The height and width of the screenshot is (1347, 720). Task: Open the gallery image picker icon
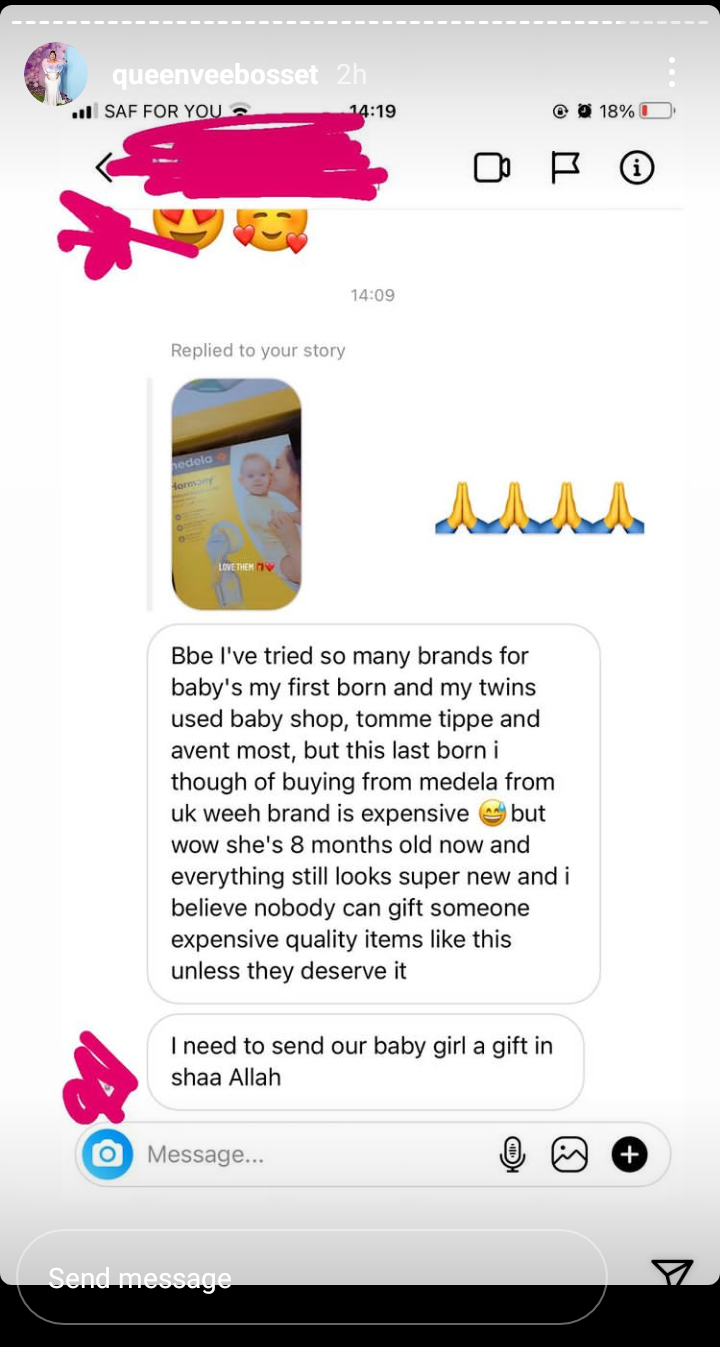point(570,1154)
